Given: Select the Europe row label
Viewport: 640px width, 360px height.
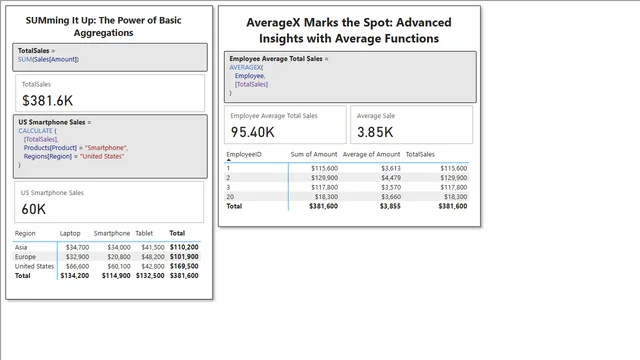Looking at the screenshot, I should tap(25, 257).
